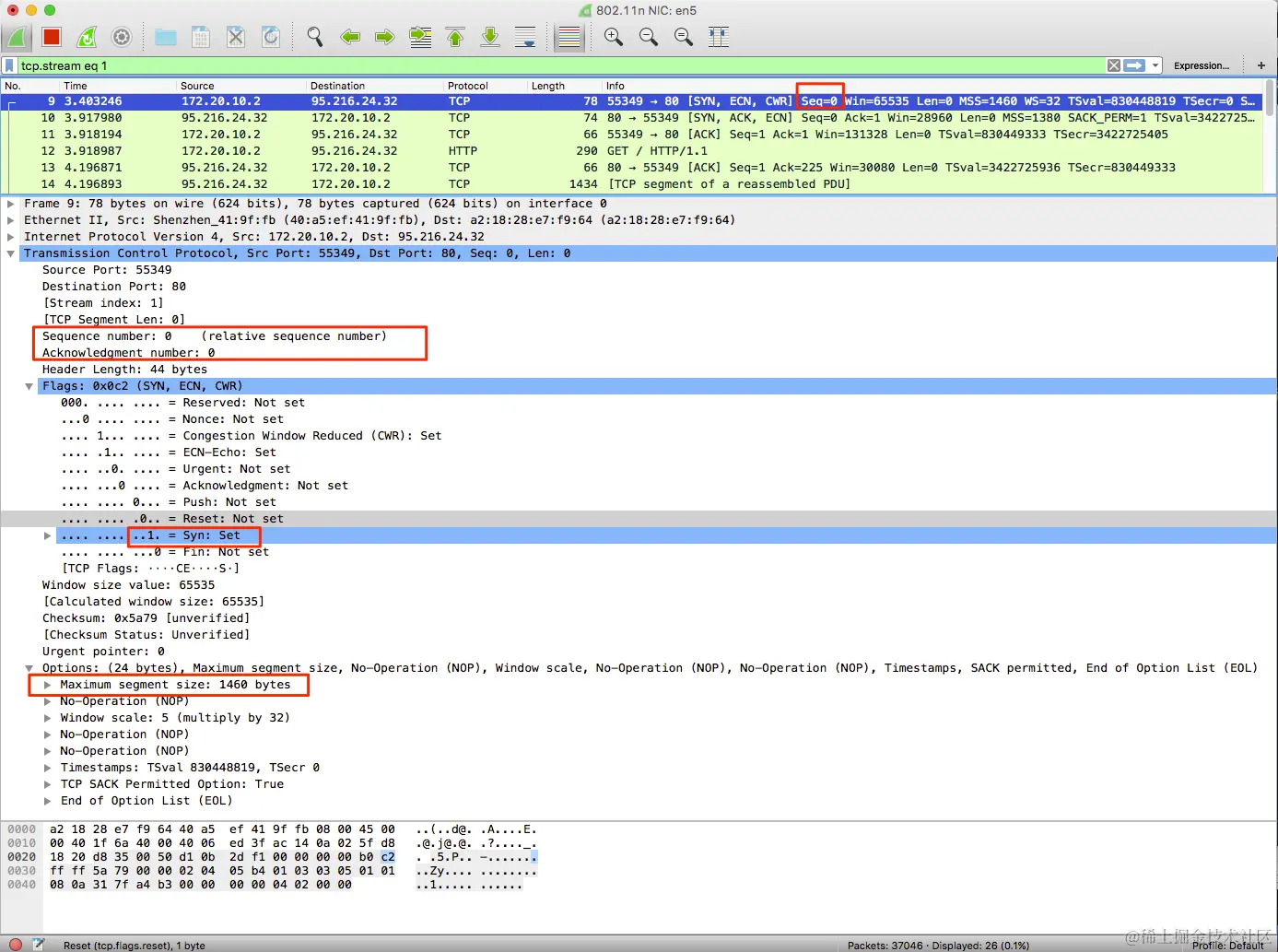1278x952 pixels.
Task: Select packet 14 reassembled PDU row
Action: pos(632,184)
